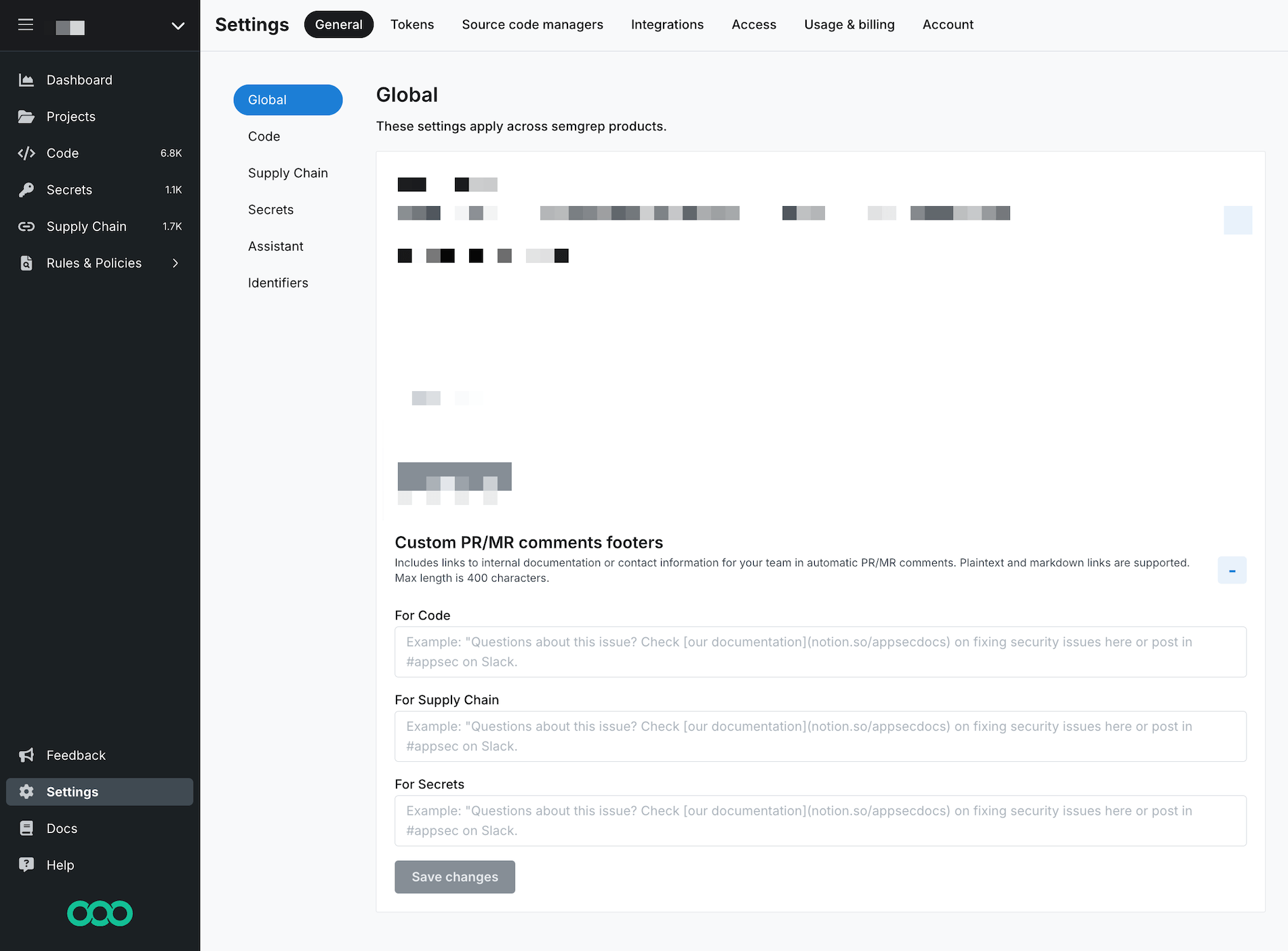Collapse the Custom PR/MR comments footers section
Screen dimensions: 1288x951
pyautogui.click(x=1232, y=570)
